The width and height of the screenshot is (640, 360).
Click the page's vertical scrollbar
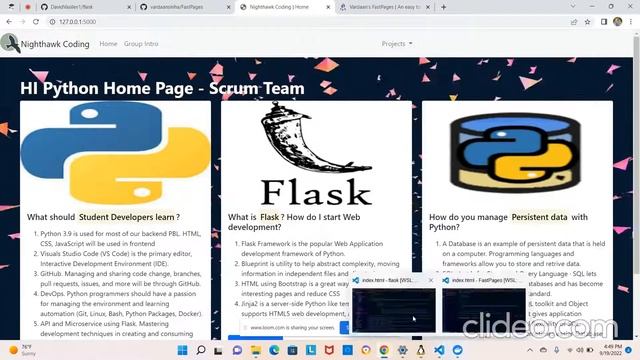636,155
